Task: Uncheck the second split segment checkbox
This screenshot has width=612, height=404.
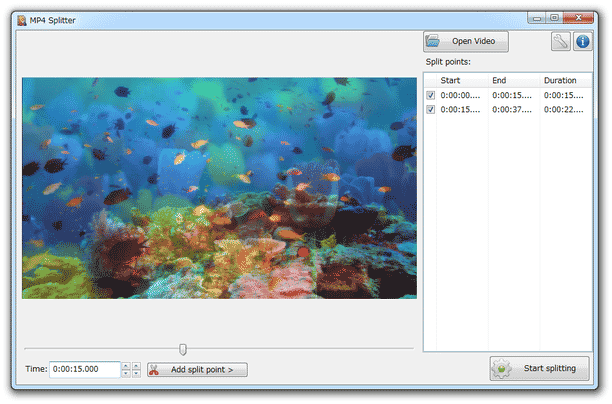Action: point(431,110)
